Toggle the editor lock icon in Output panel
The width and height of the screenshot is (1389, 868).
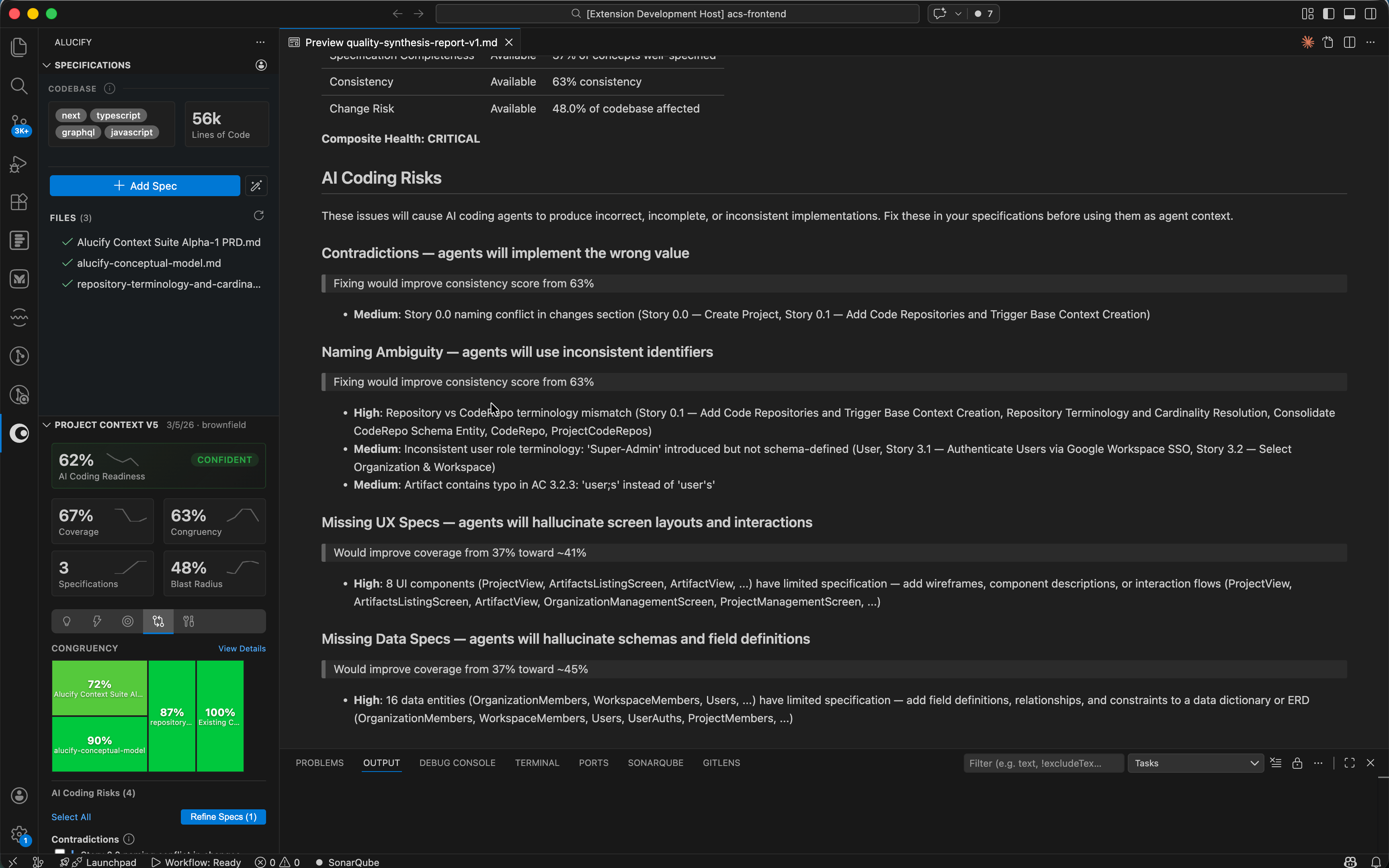pos(1297,762)
